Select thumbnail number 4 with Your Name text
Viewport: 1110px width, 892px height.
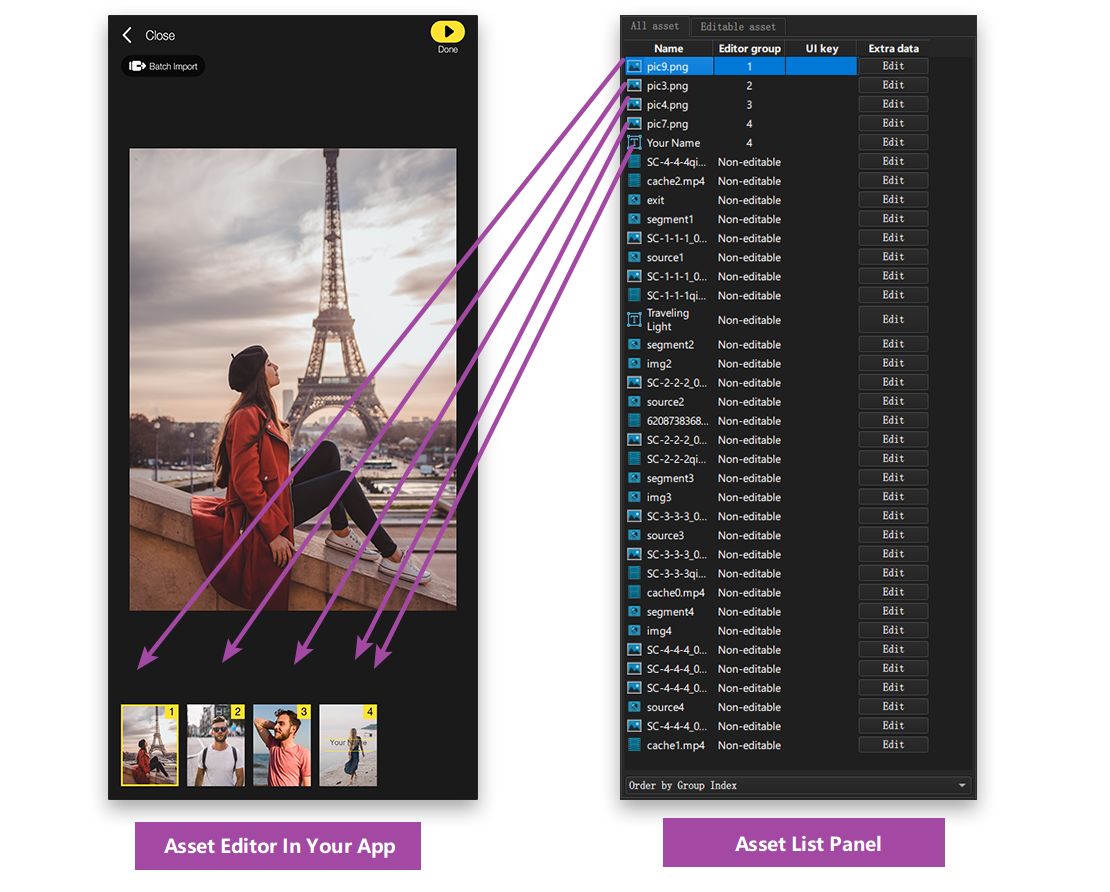(x=348, y=745)
